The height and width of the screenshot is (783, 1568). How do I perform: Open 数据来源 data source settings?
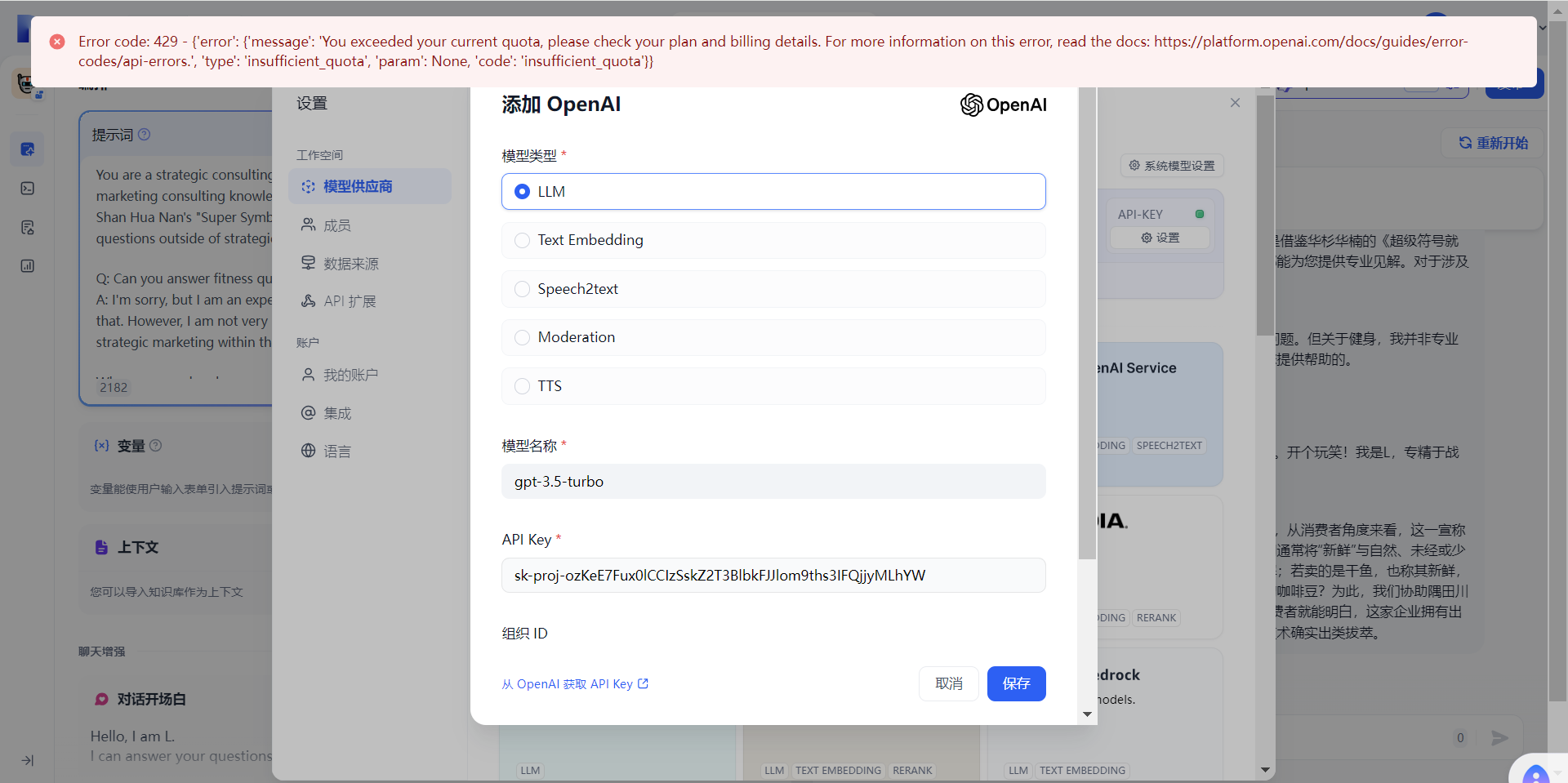pyautogui.click(x=369, y=264)
